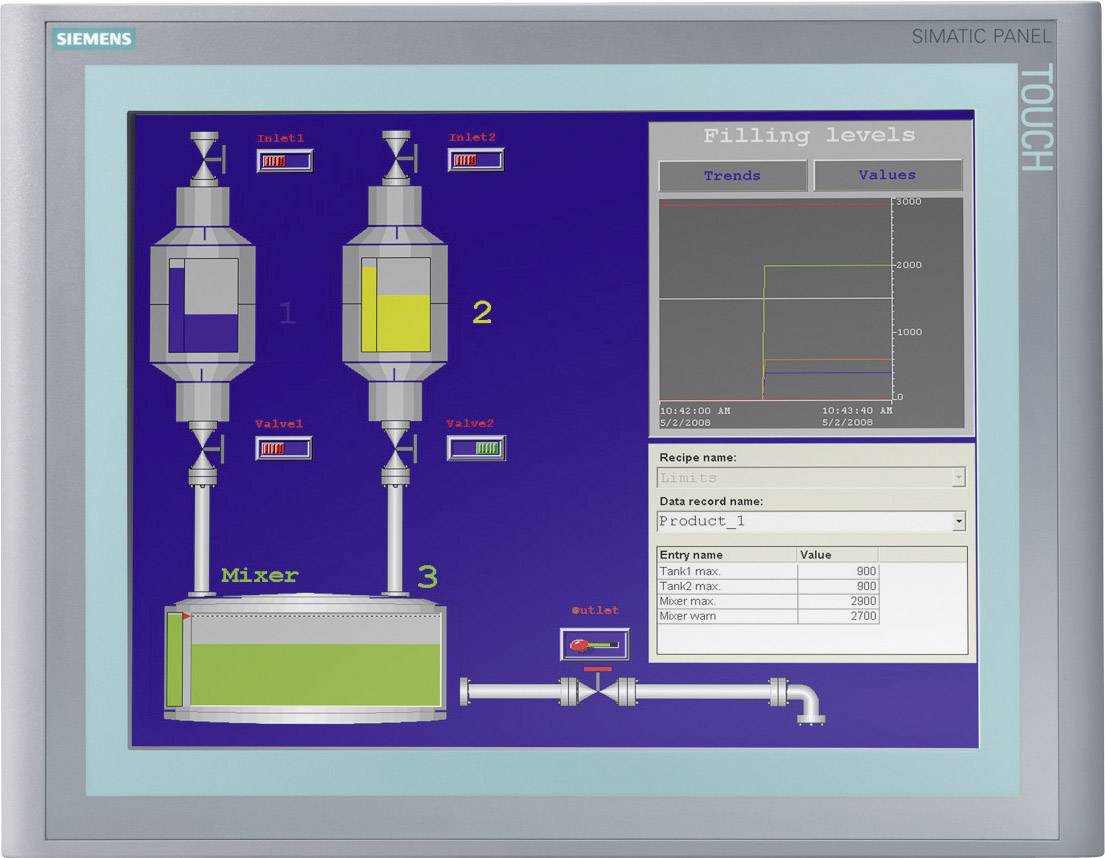Select the Mixer warn value 2700
Viewport: 1105px width, 858px height.
pos(862,617)
